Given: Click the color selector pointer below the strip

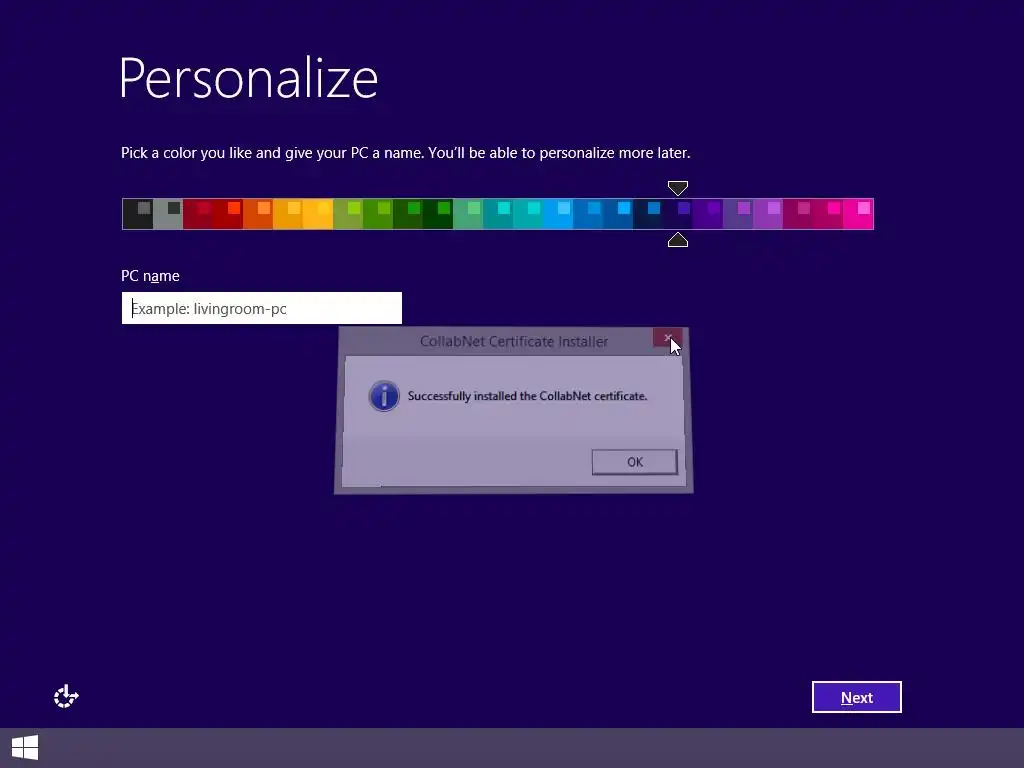Looking at the screenshot, I should (x=678, y=240).
